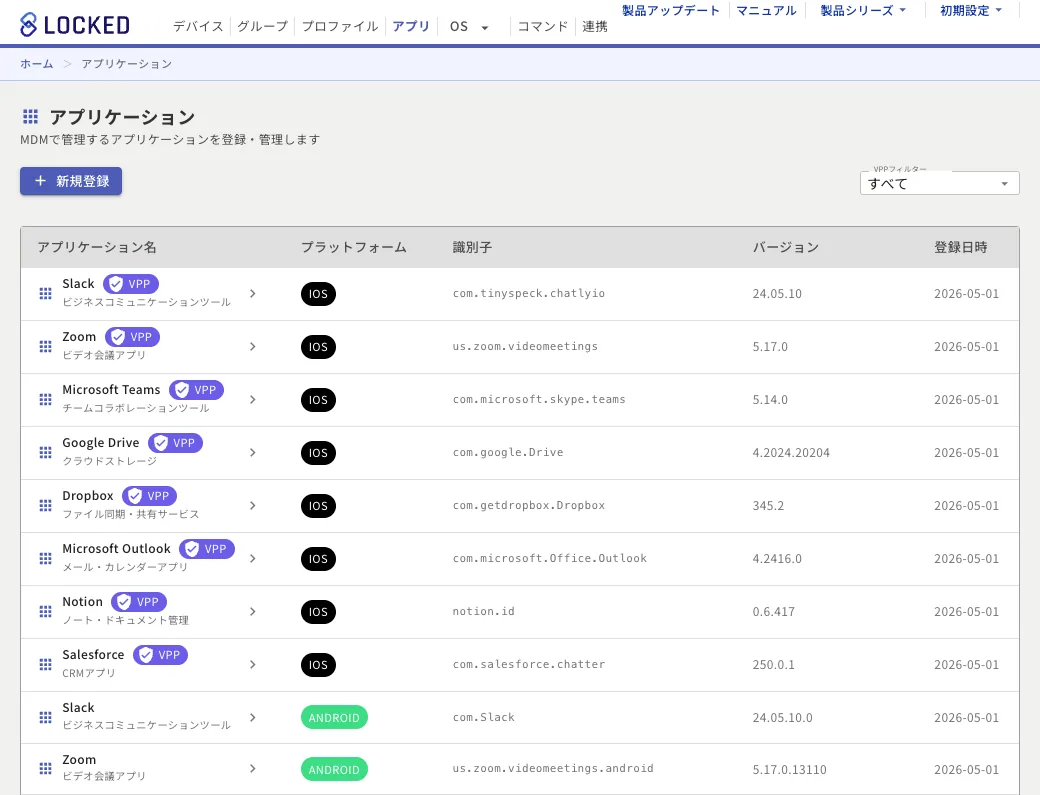Screen dimensions: 1040x795
Task: Go to the 連携 tab
Action: coord(595,27)
